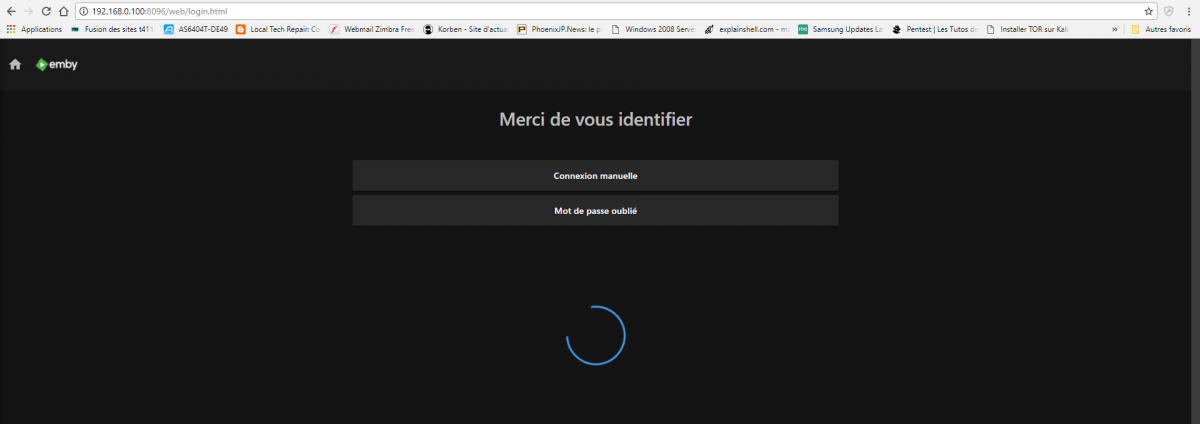Expand hidden bookmarks double chevron
The width and height of the screenshot is (1200, 424).
(x=1114, y=29)
